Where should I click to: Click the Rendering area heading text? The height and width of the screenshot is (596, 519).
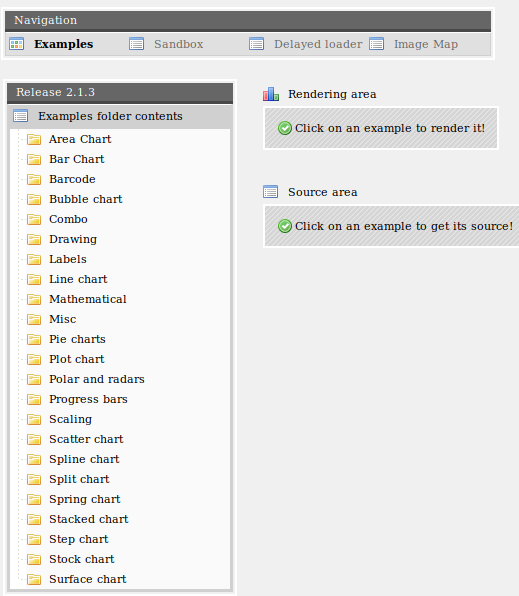coord(332,94)
